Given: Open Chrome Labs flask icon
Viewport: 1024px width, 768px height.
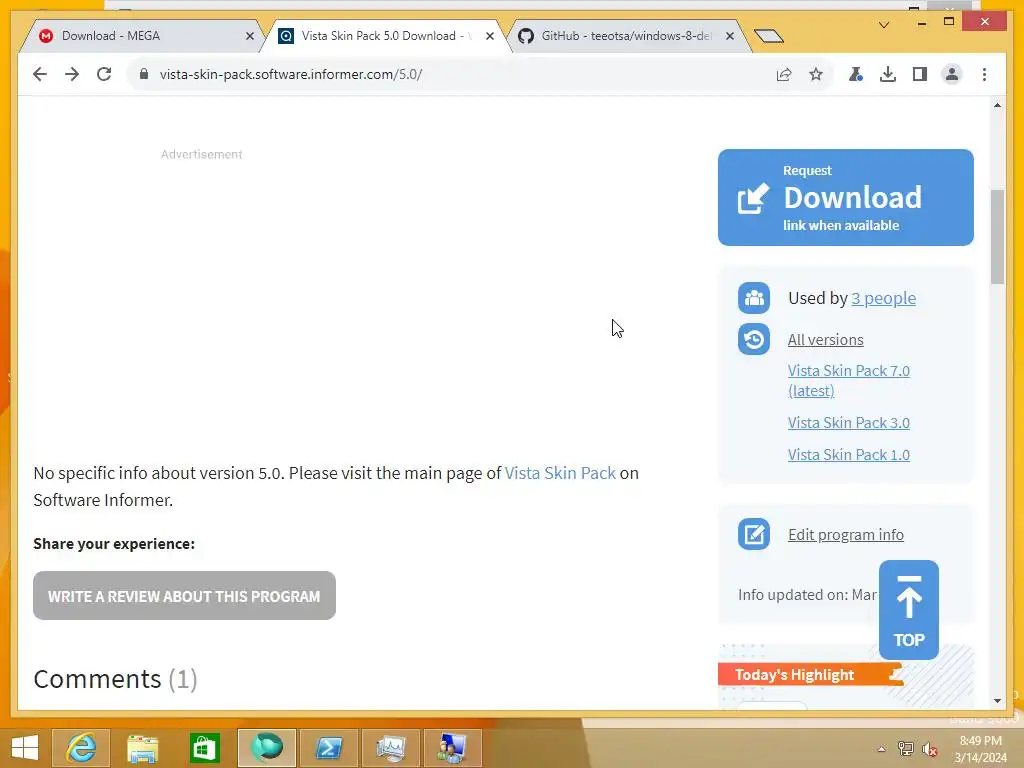Looking at the screenshot, I should tap(856, 74).
